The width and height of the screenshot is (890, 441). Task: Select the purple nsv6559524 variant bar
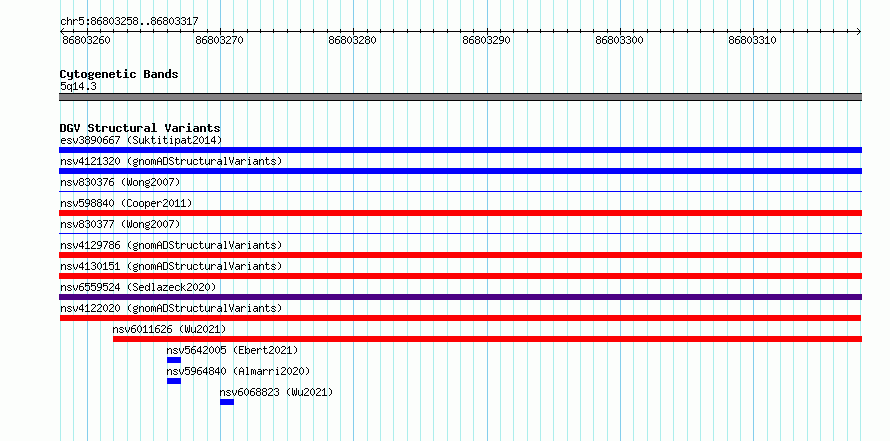click(x=460, y=297)
